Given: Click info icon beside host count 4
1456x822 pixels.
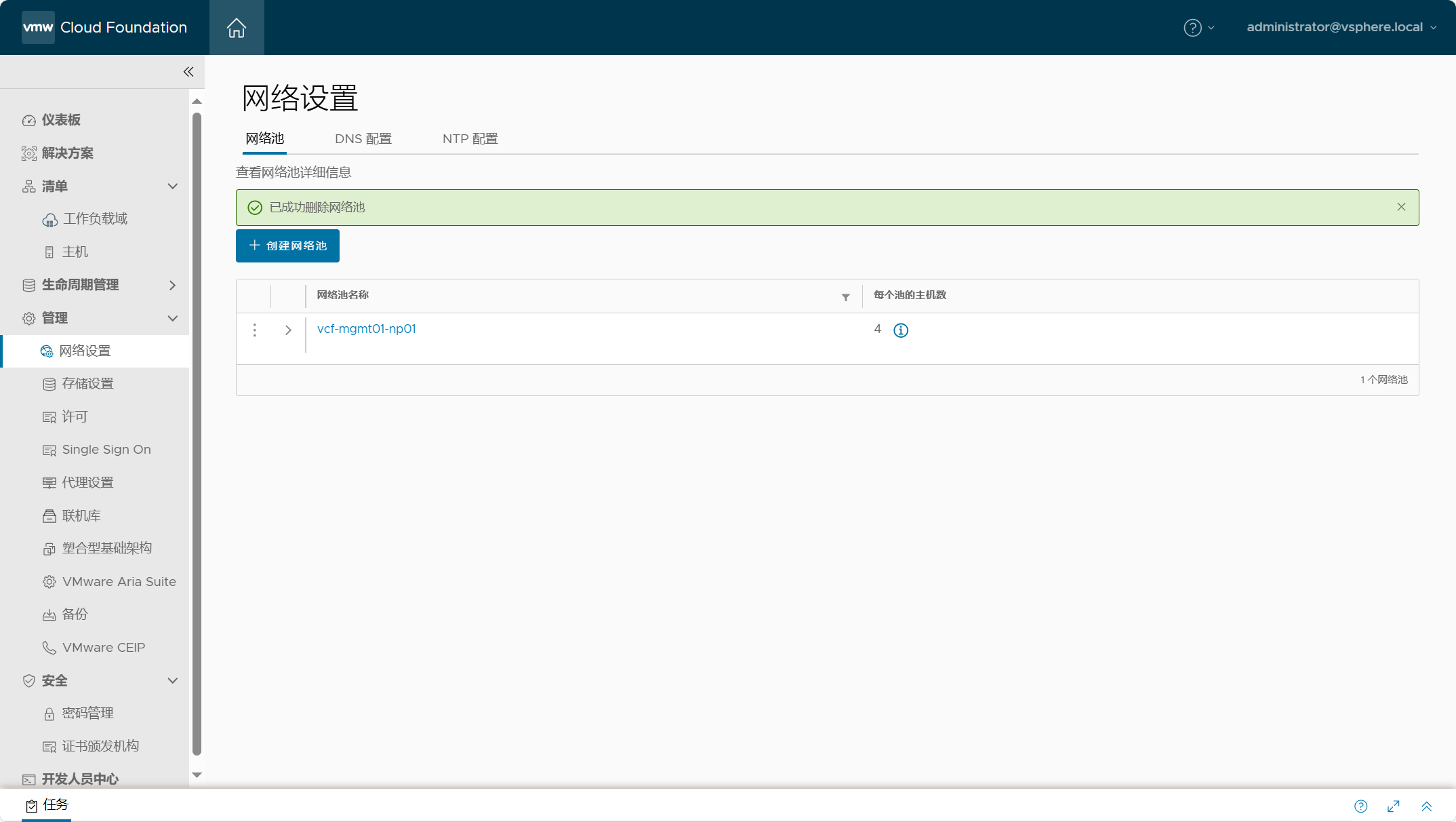Looking at the screenshot, I should [901, 330].
